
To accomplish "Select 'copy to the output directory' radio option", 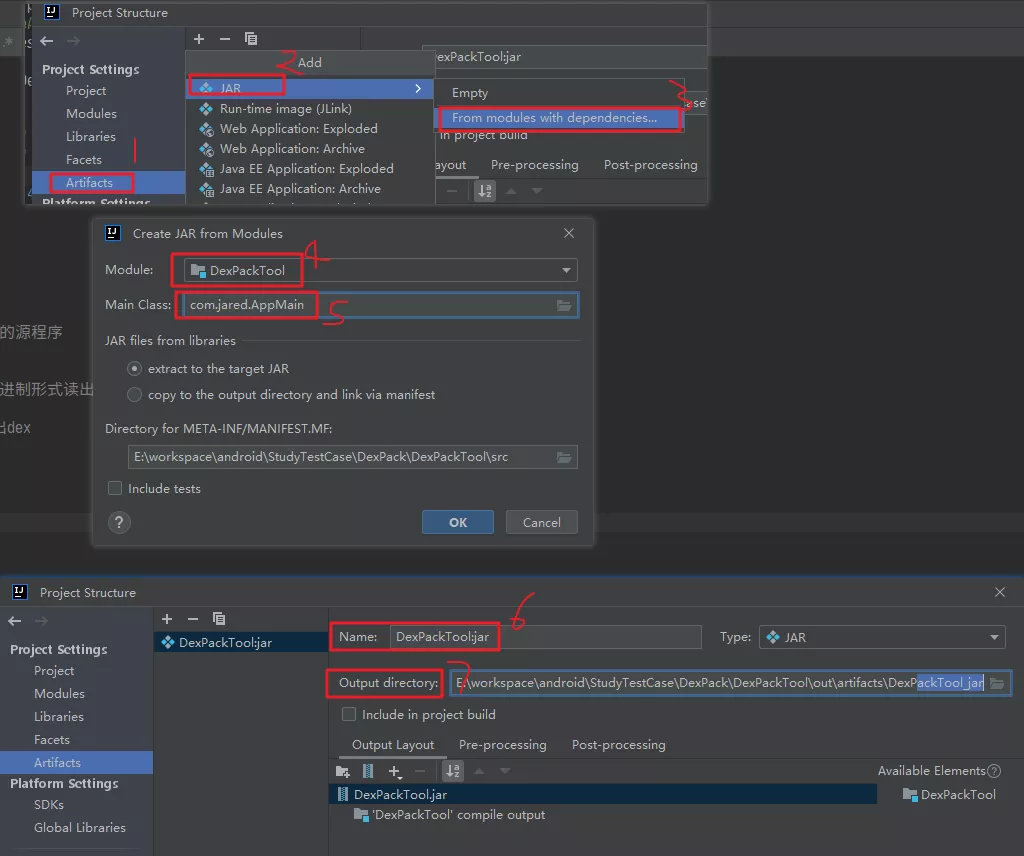I will [135, 395].
